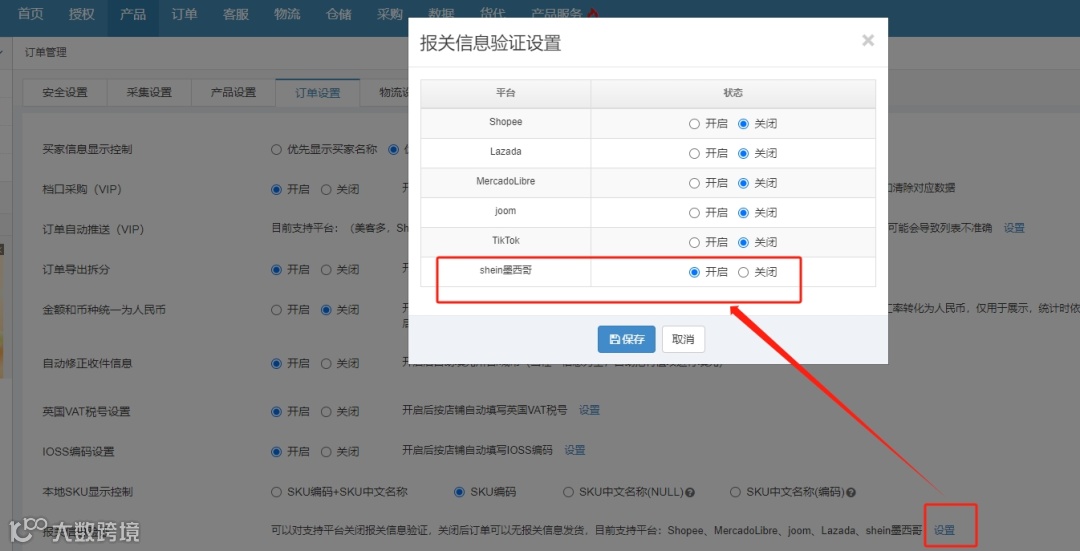Click the 订单管理 breadcrumb text

[45, 52]
